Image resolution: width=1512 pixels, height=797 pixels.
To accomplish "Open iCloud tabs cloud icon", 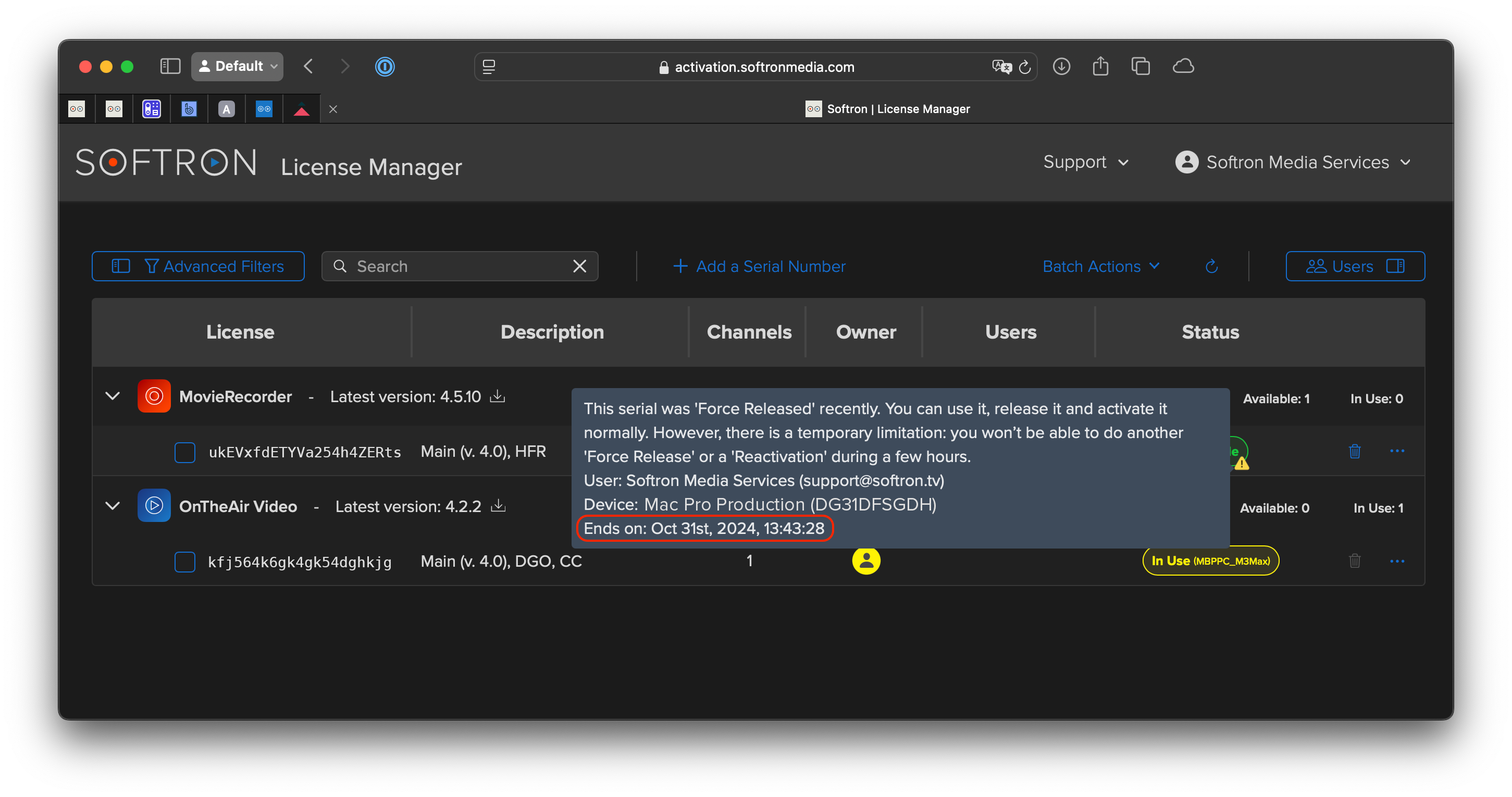I will [x=1183, y=66].
